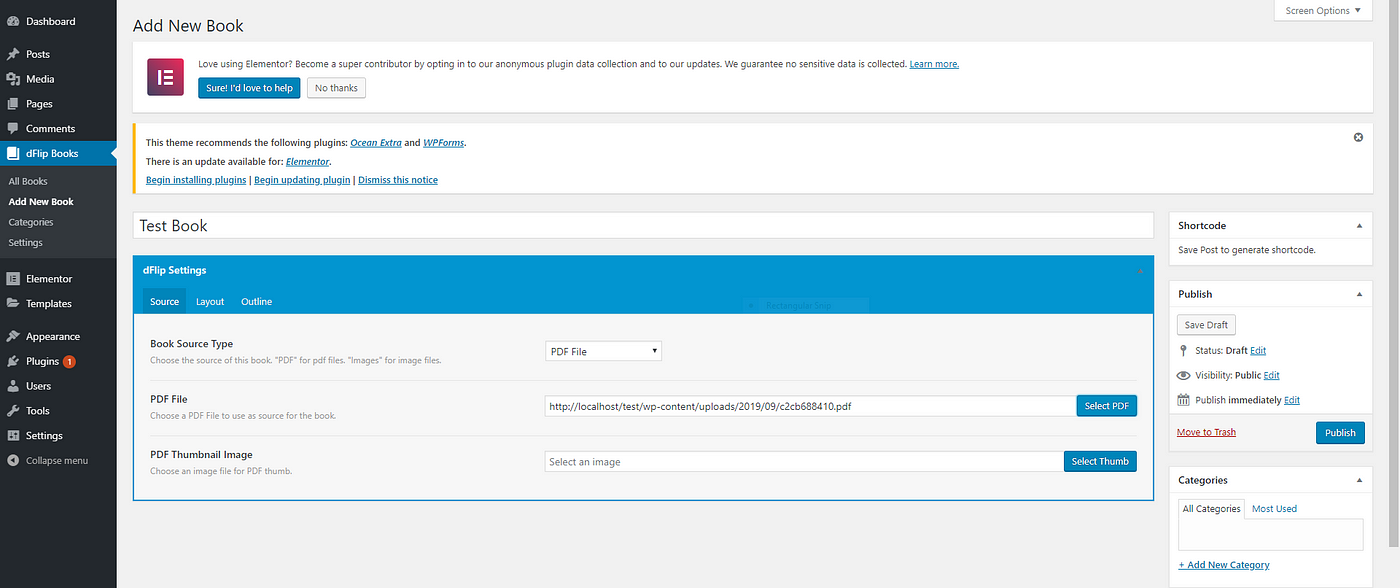Click the PDF File URL field
Image resolution: width=1400 pixels, height=588 pixels.
tap(811, 406)
